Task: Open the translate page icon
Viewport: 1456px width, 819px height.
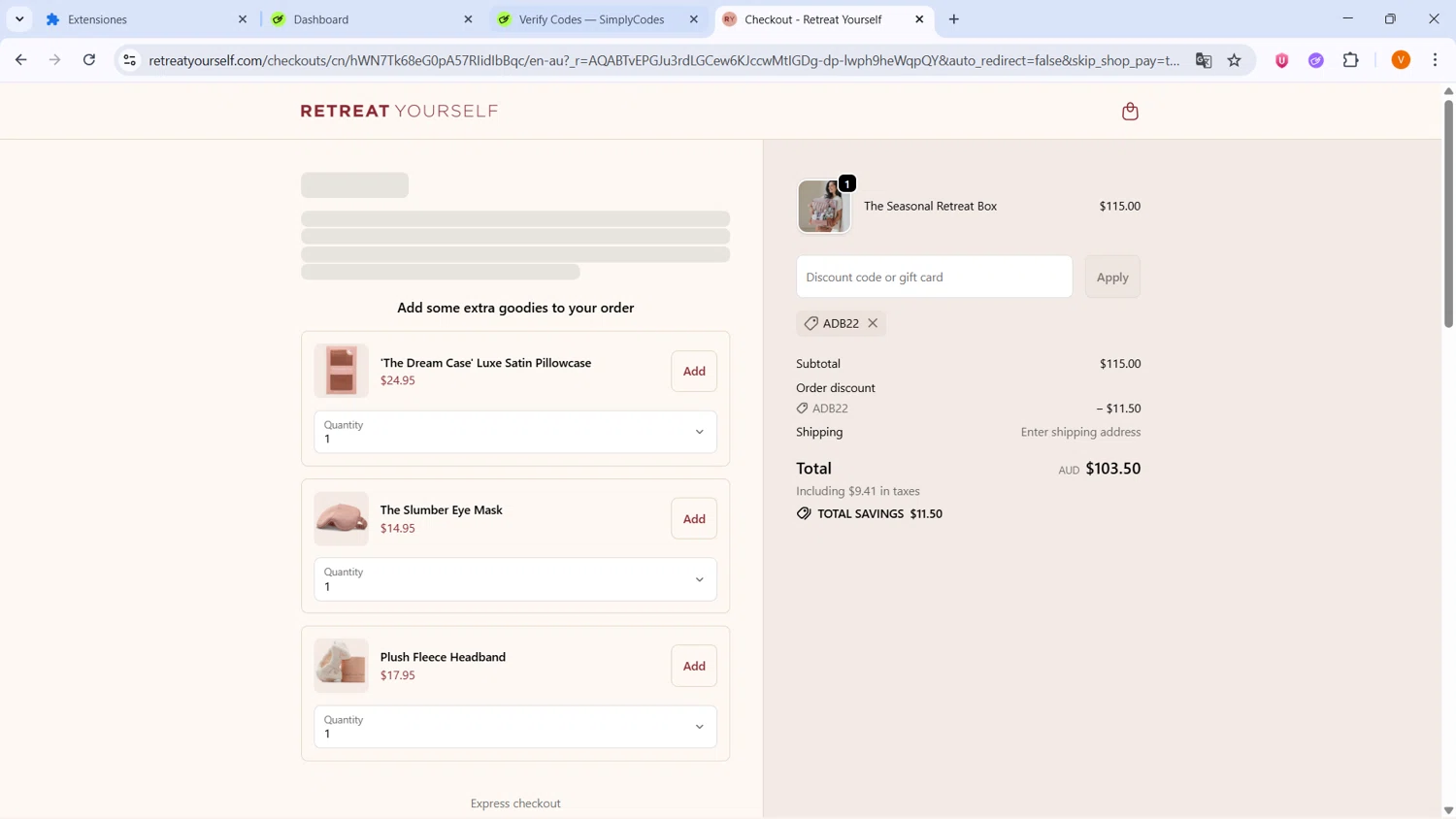Action: 1204,60
